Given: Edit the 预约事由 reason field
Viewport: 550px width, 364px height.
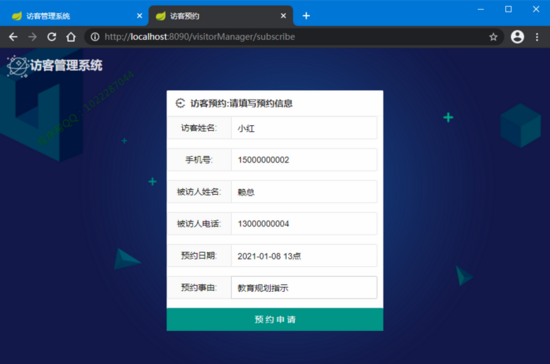Looking at the screenshot, I should click(x=304, y=288).
